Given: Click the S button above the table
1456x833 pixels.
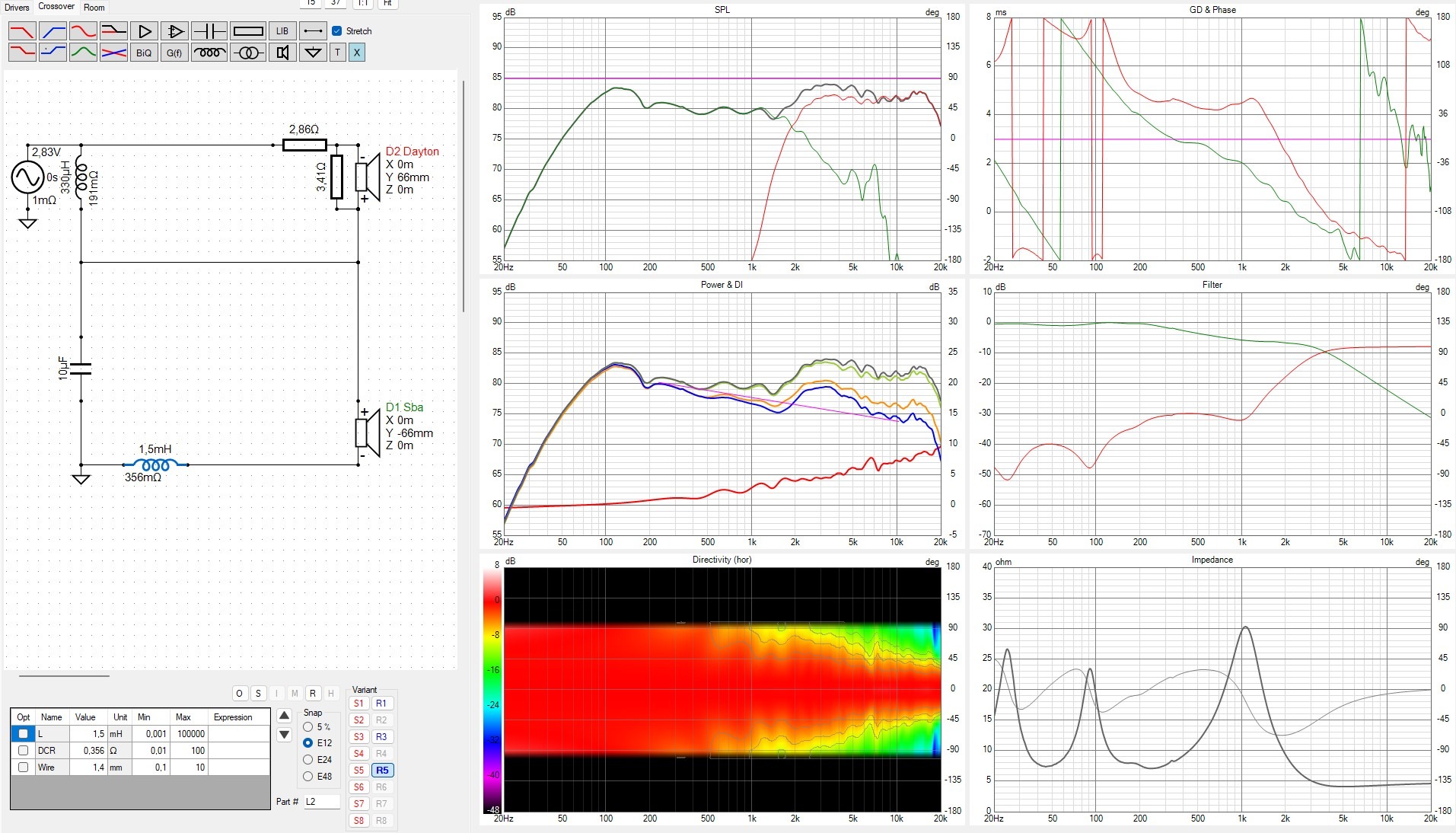Looking at the screenshot, I should (258, 694).
